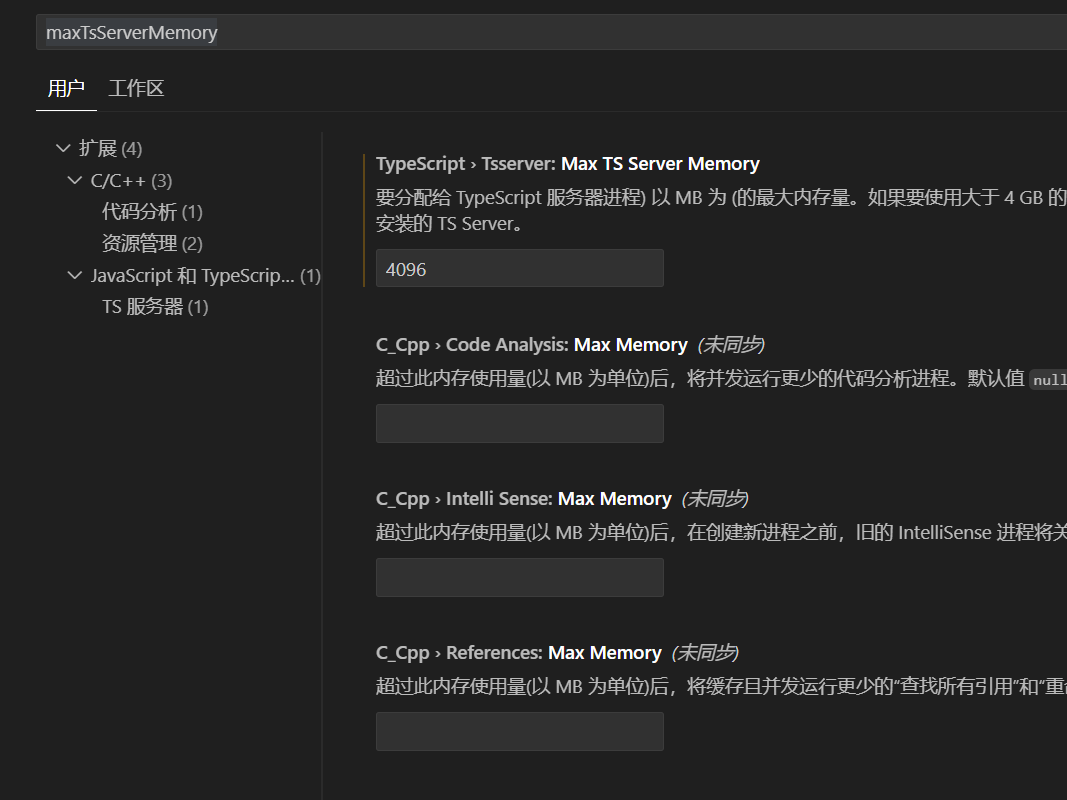Click the Intelli Sense Max Memory input field
Viewport: 1067px width, 800px height.
click(519, 577)
